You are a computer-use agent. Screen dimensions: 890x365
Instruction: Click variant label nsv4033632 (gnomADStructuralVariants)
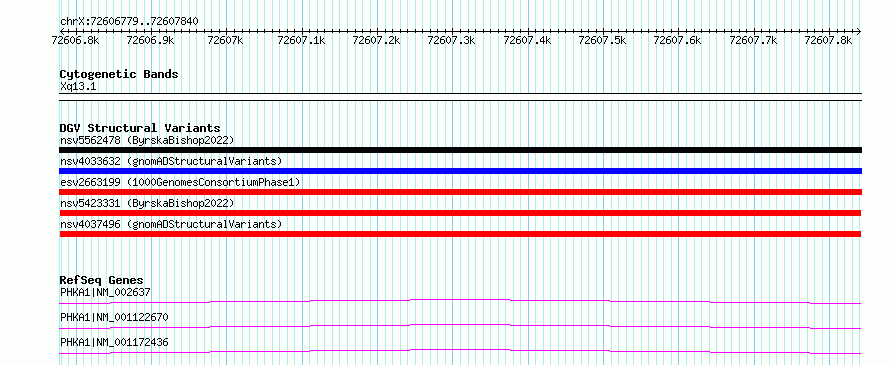171,161
